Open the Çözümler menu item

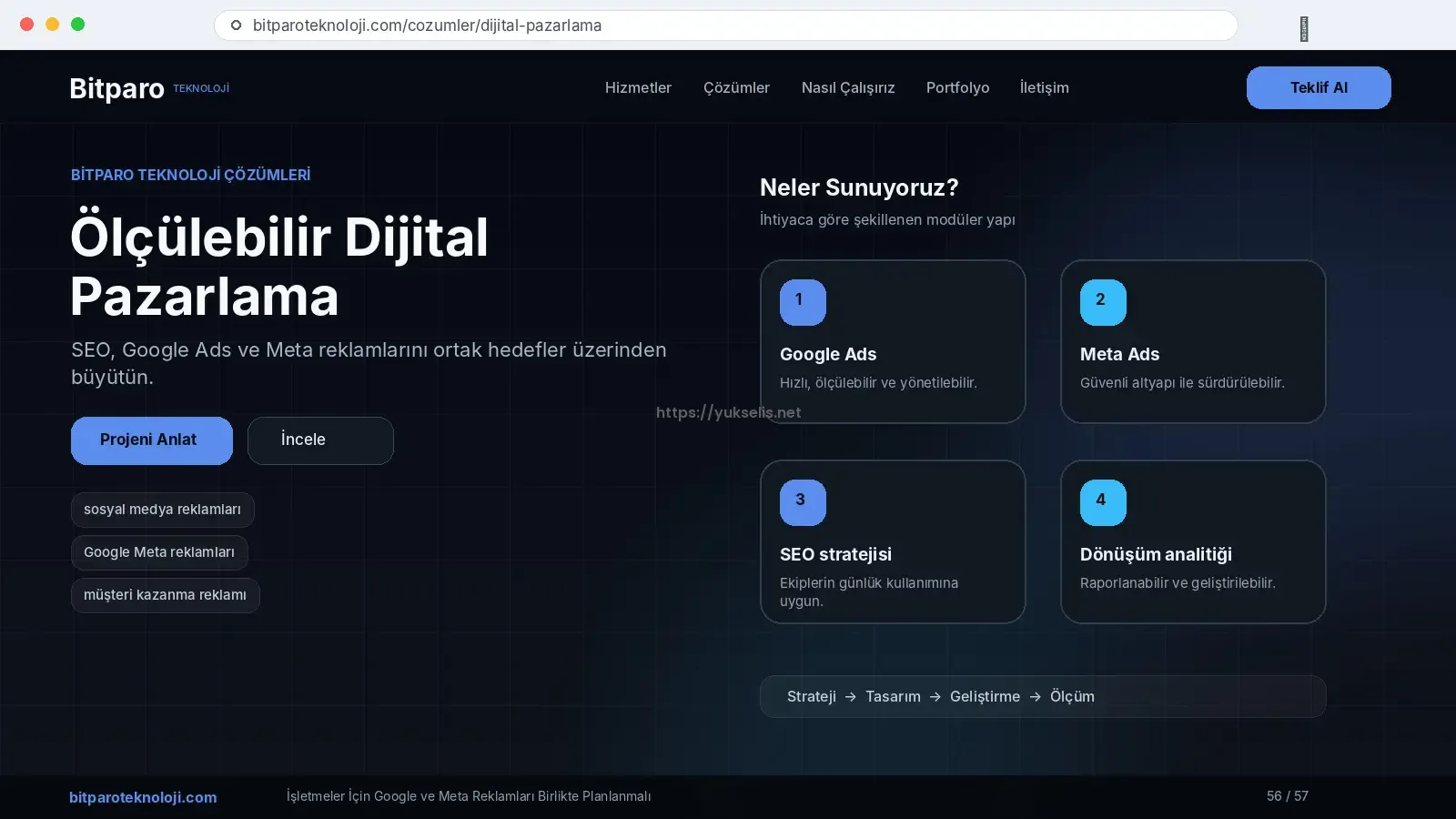pos(736,87)
